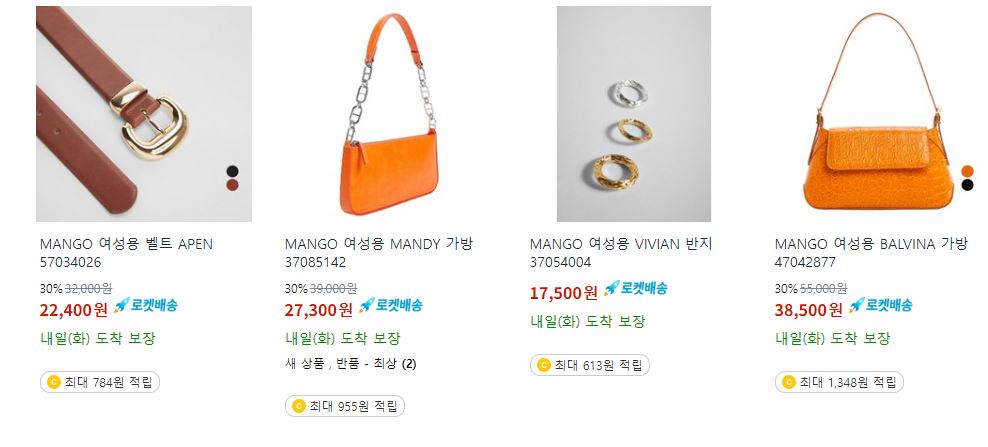Click the 새 상품, 반품 - 최상 (2) link
988x447 pixels.
(x=350, y=364)
